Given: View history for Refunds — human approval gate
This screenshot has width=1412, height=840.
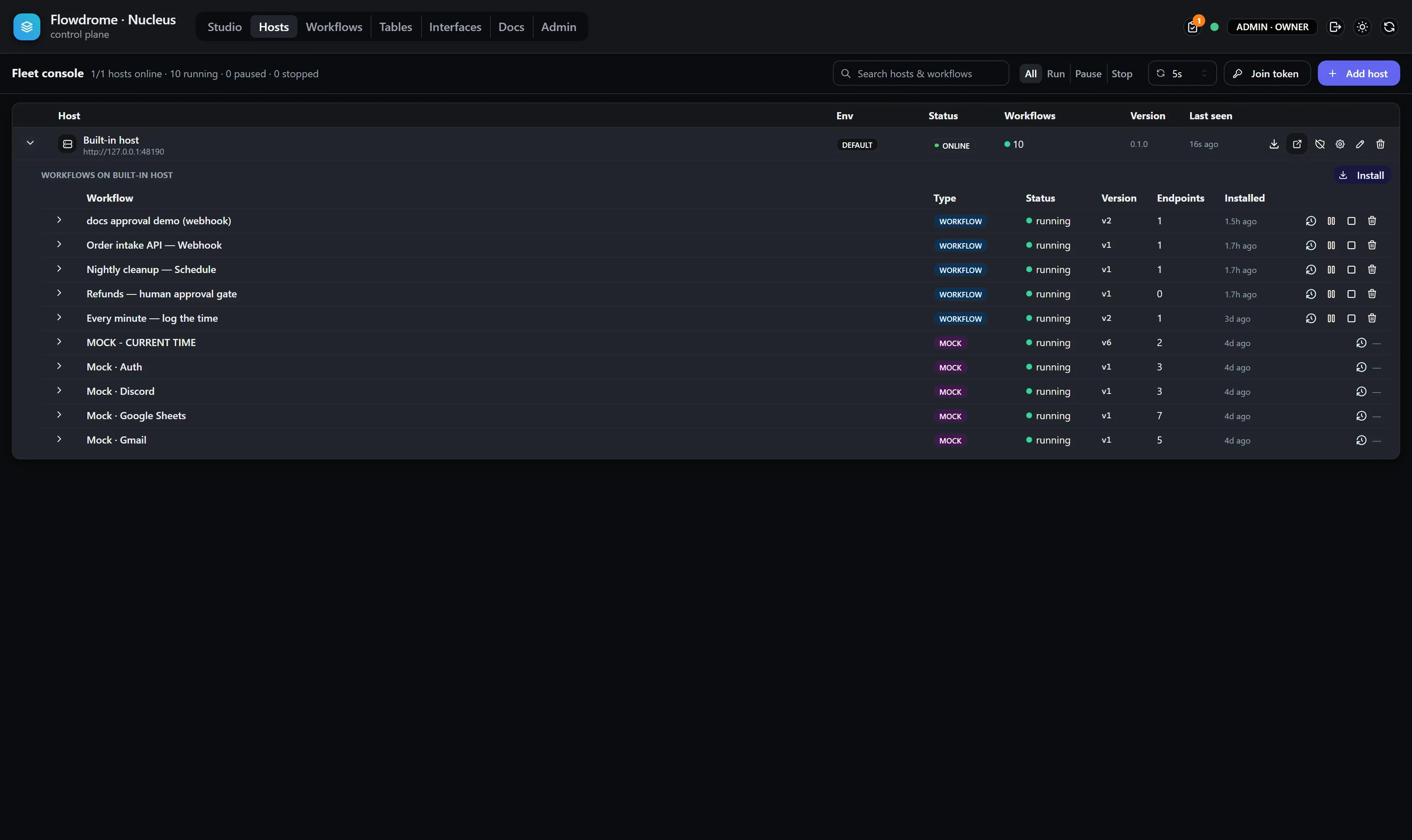Looking at the screenshot, I should tap(1311, 294).
